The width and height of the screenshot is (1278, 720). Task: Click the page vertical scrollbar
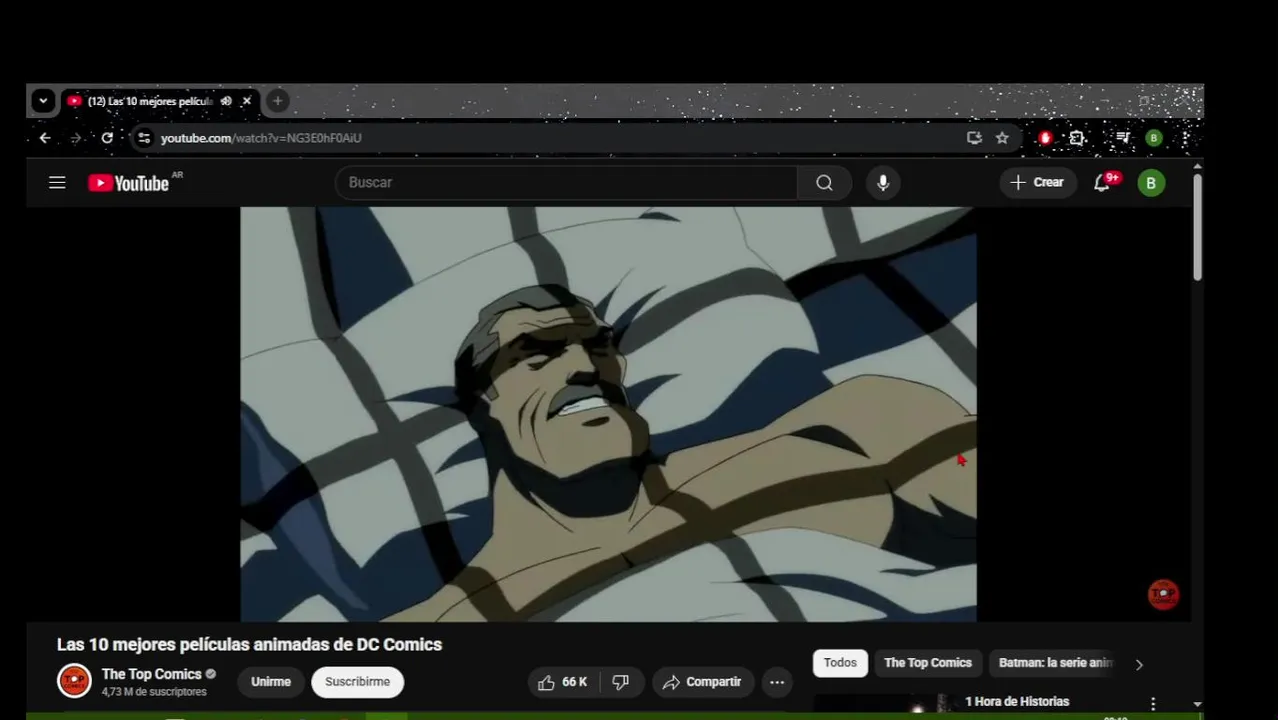point(1197,230)
